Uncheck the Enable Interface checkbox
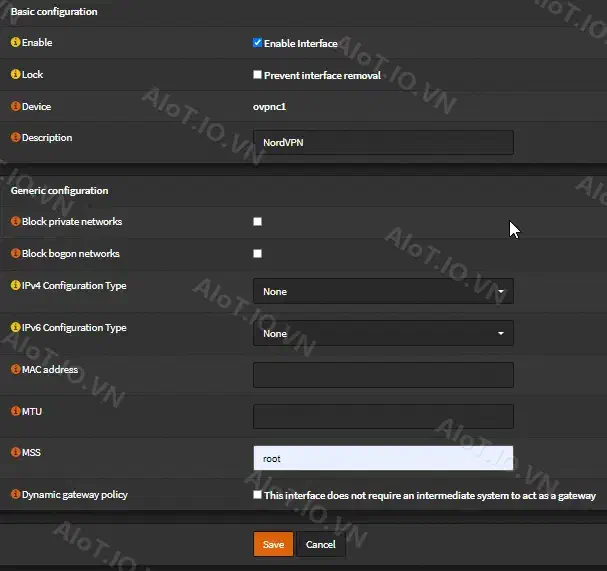The height and width of the screenshot is (571, 607). click(257, 43)
